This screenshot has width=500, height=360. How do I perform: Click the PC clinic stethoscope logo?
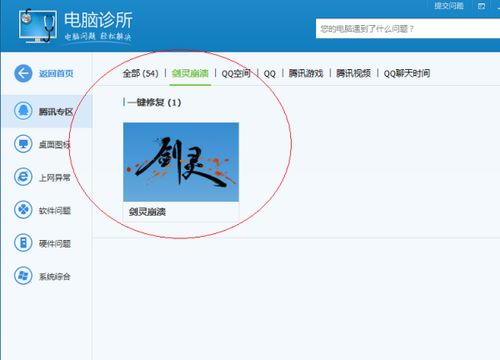tap(38, 26)
